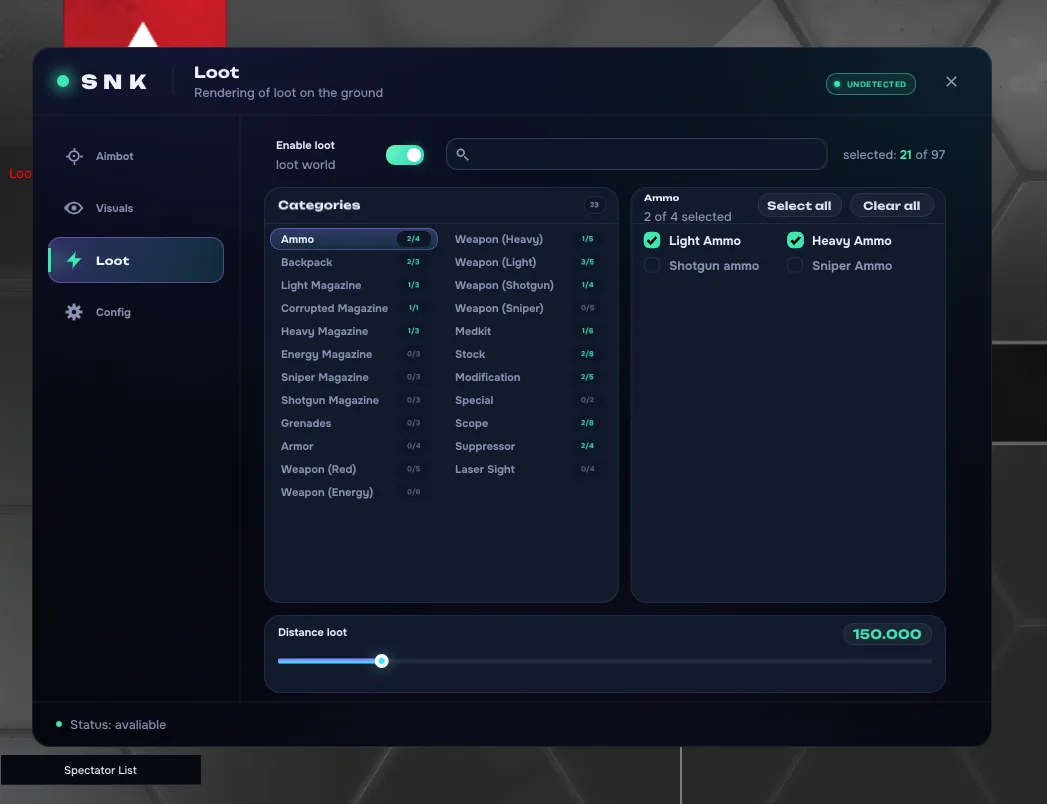Click the Visuals eye icon
Image resolution: width=1047 pixels, height=804 pixels.
click(73, 208)
